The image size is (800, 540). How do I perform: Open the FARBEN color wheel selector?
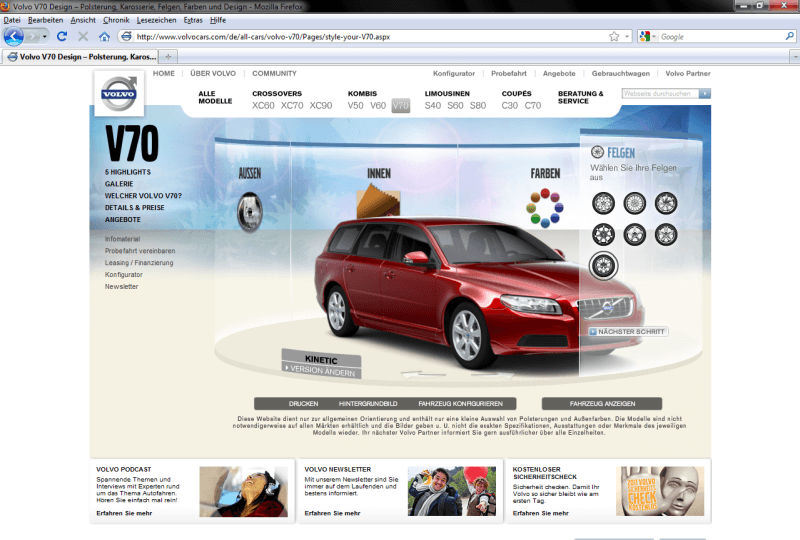[544, 208]
